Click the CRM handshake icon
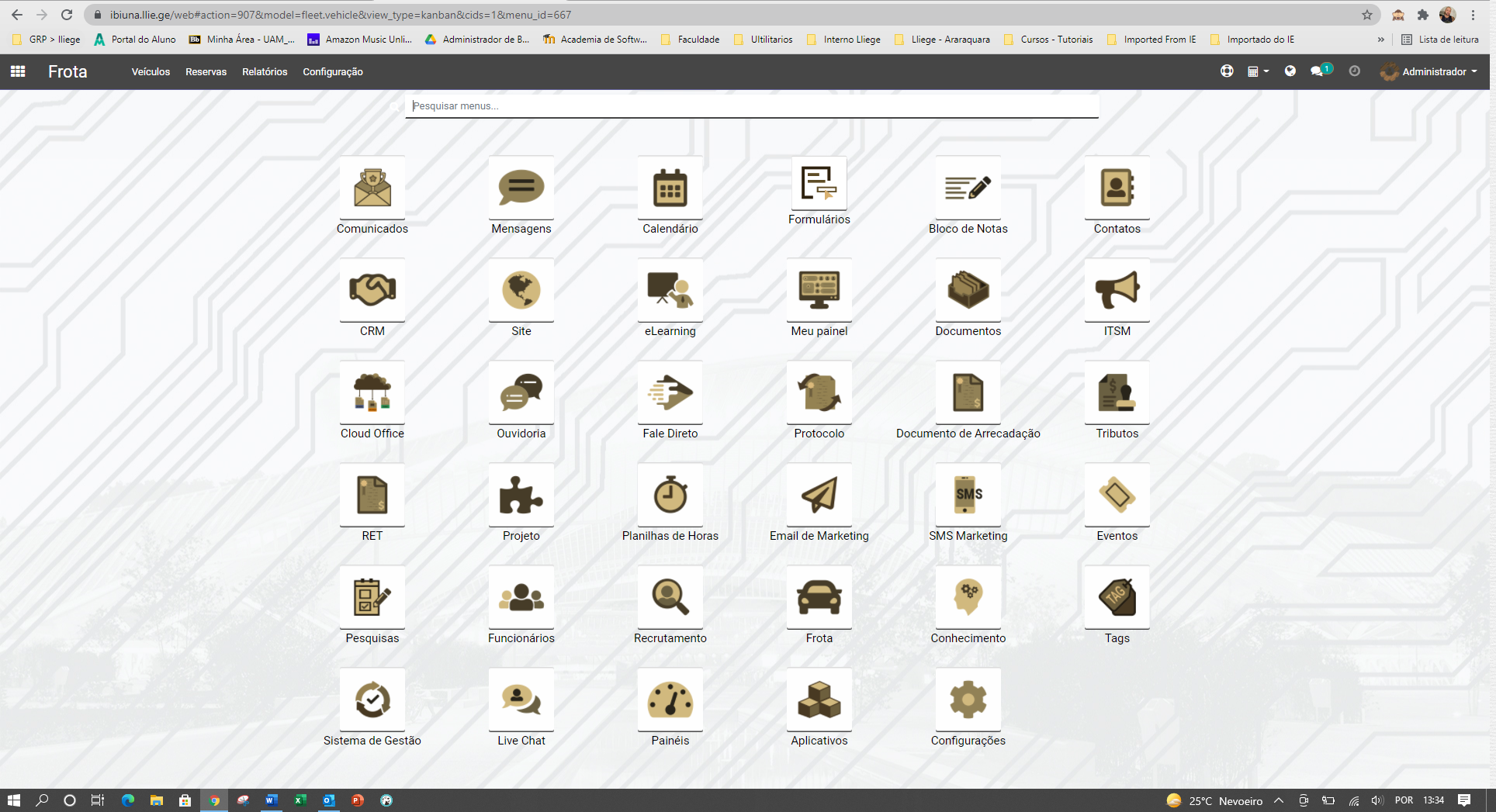Image resolution: width=1496 pixels, height=812 pixels. click(x=372, y=291)
